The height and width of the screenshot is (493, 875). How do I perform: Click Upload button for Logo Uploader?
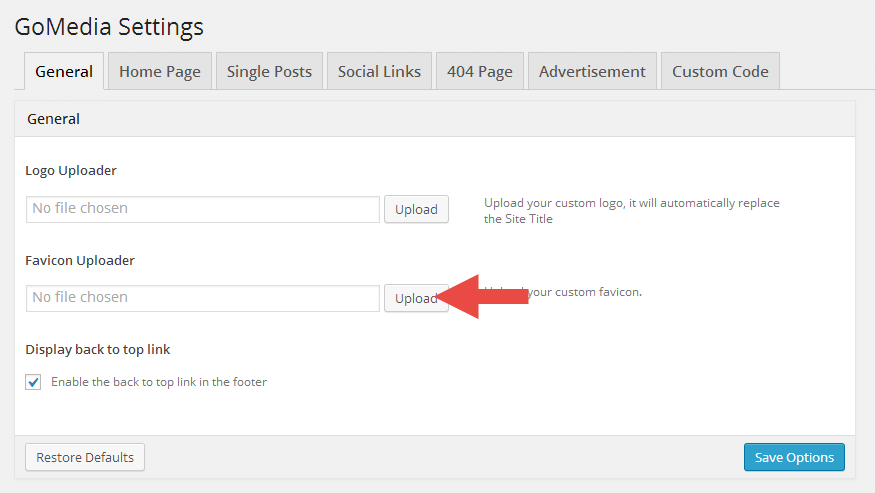tap(416, 209)
